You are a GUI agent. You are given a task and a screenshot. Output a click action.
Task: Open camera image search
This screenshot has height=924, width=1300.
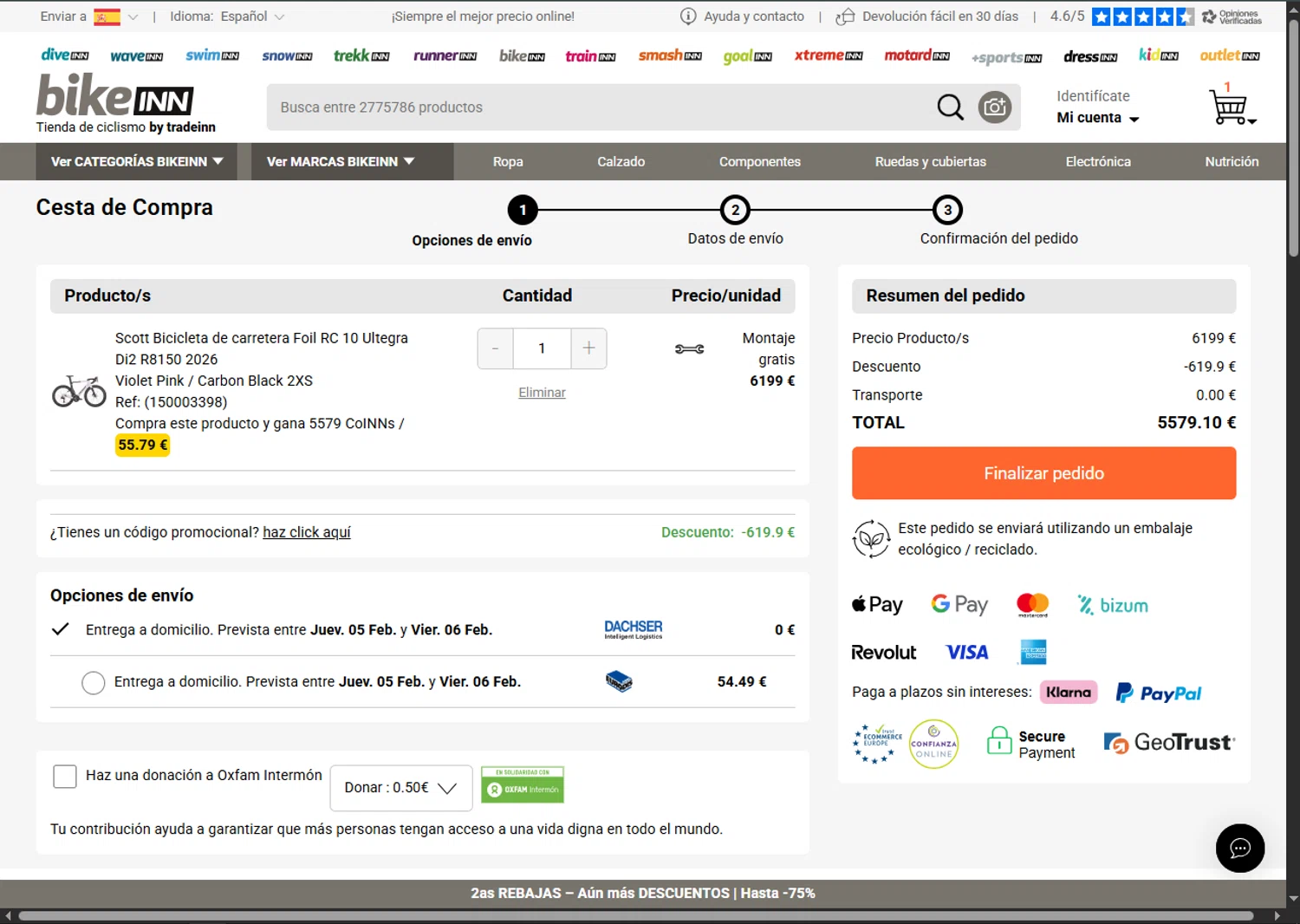(995, 107)
